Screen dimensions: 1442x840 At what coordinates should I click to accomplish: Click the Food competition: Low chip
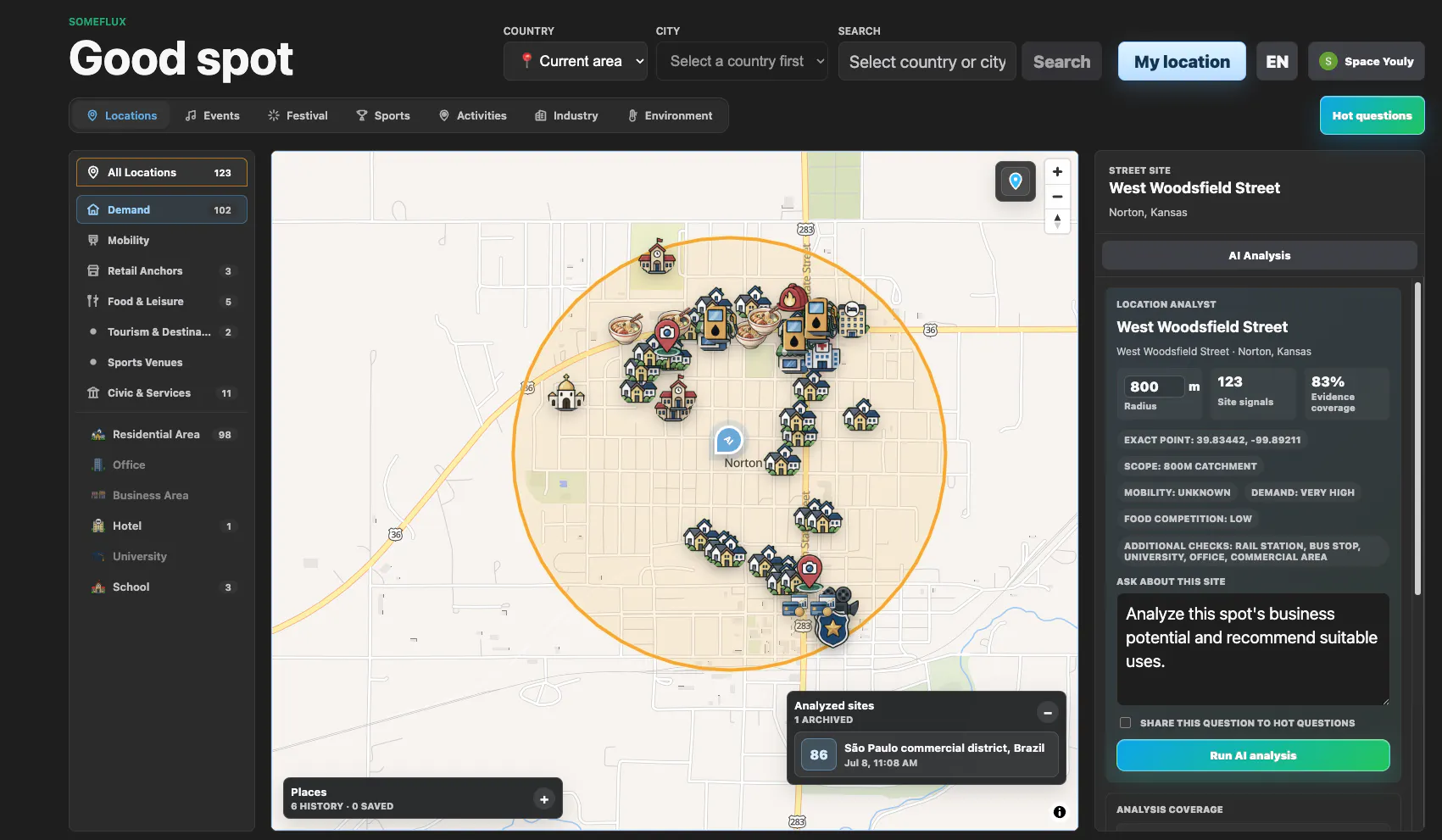[1187, 519]
